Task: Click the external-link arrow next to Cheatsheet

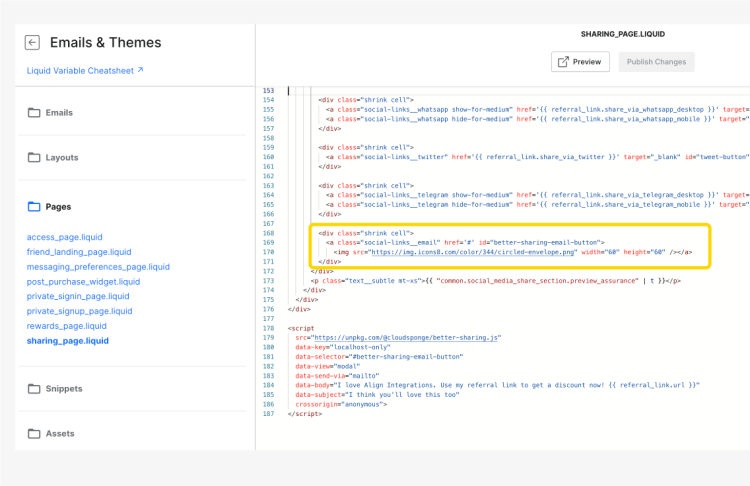Action: 140,70
